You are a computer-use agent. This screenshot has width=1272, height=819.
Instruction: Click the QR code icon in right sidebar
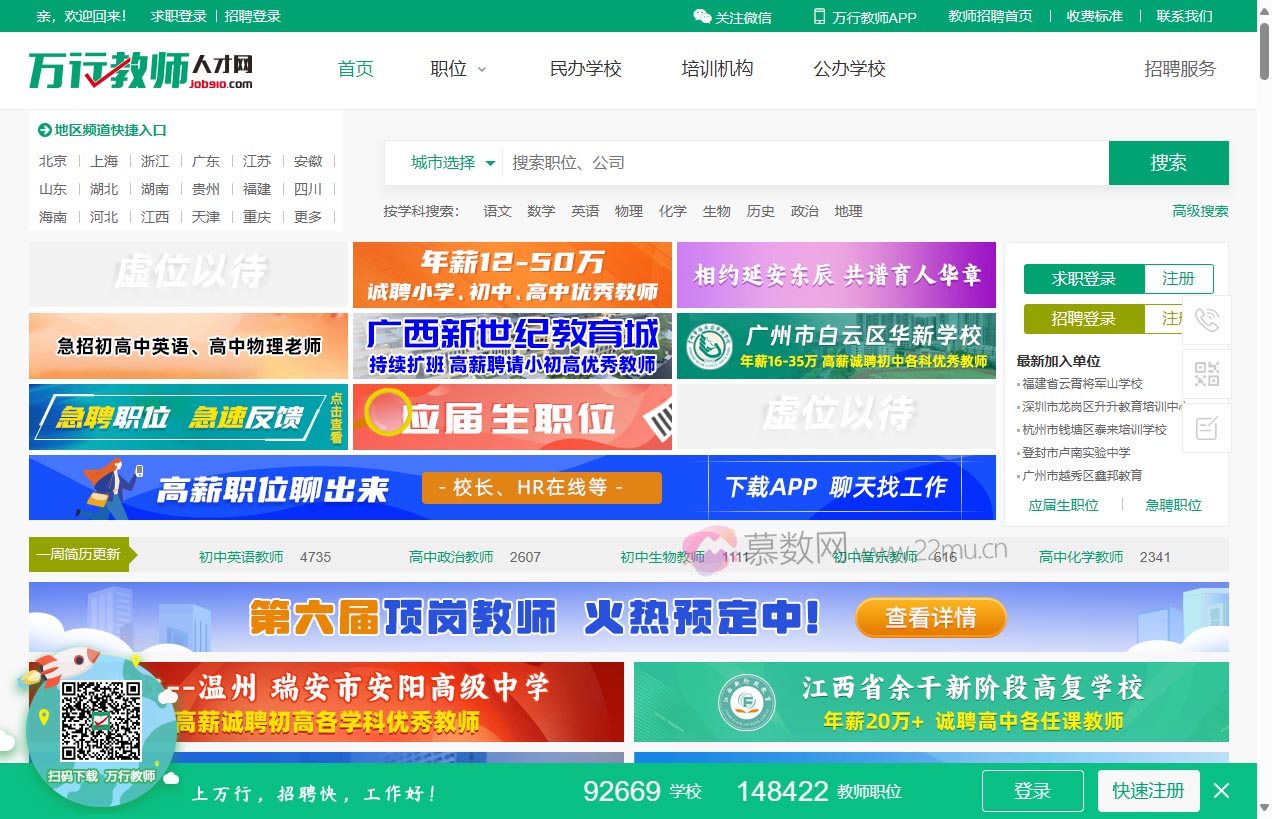click(x=1207, y=374)
